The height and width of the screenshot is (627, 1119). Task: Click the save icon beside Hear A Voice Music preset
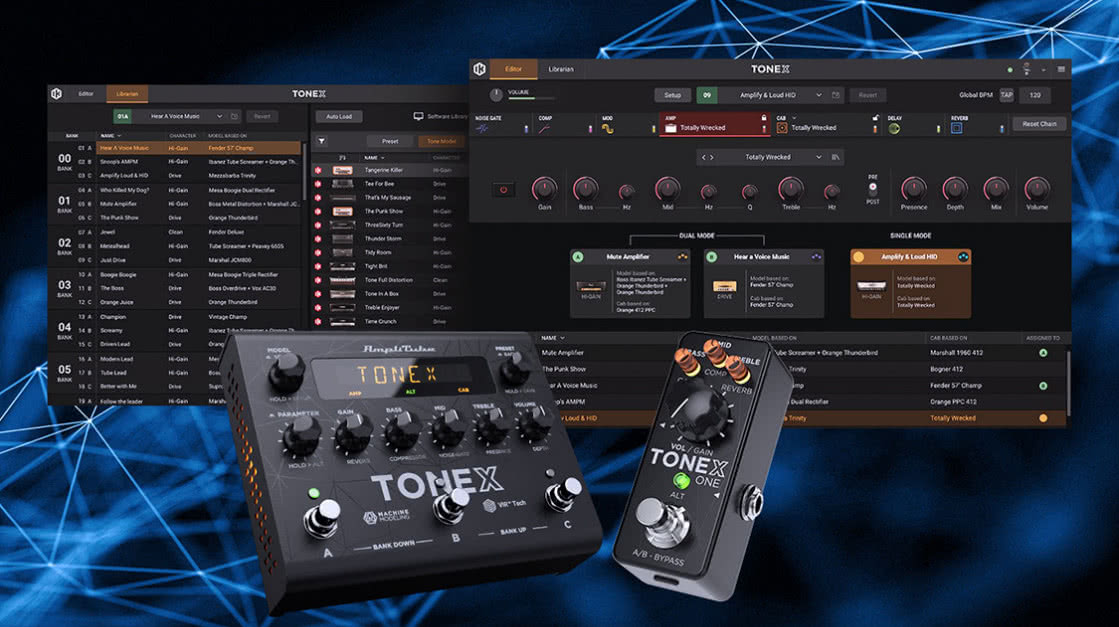click(234, 116)
